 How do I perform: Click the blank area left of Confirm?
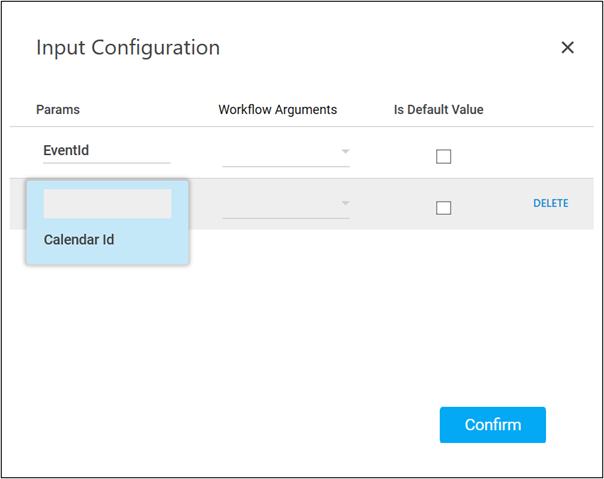point(250,425)
